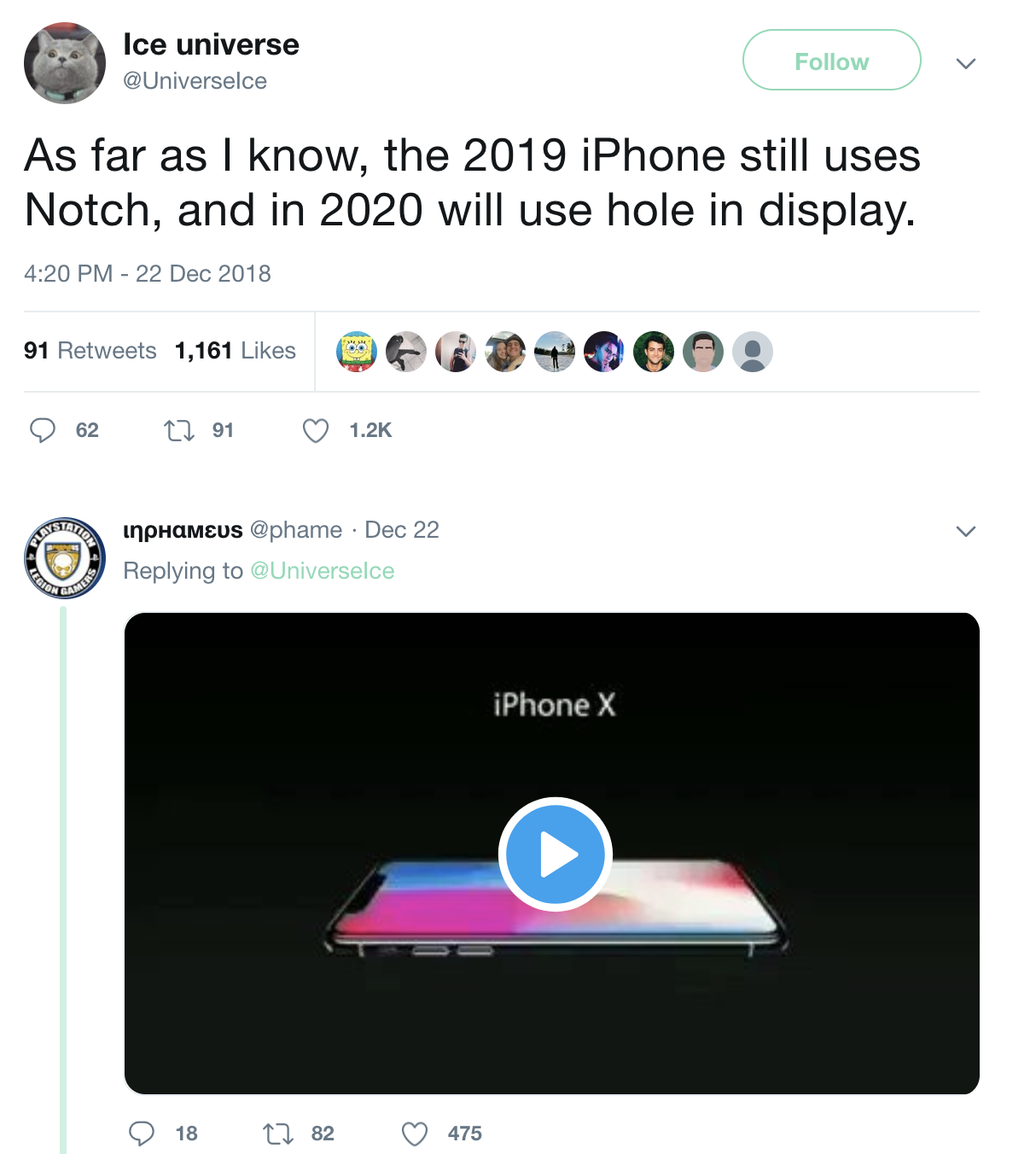Like the Ice universe tweet

(x=316, y=430)
